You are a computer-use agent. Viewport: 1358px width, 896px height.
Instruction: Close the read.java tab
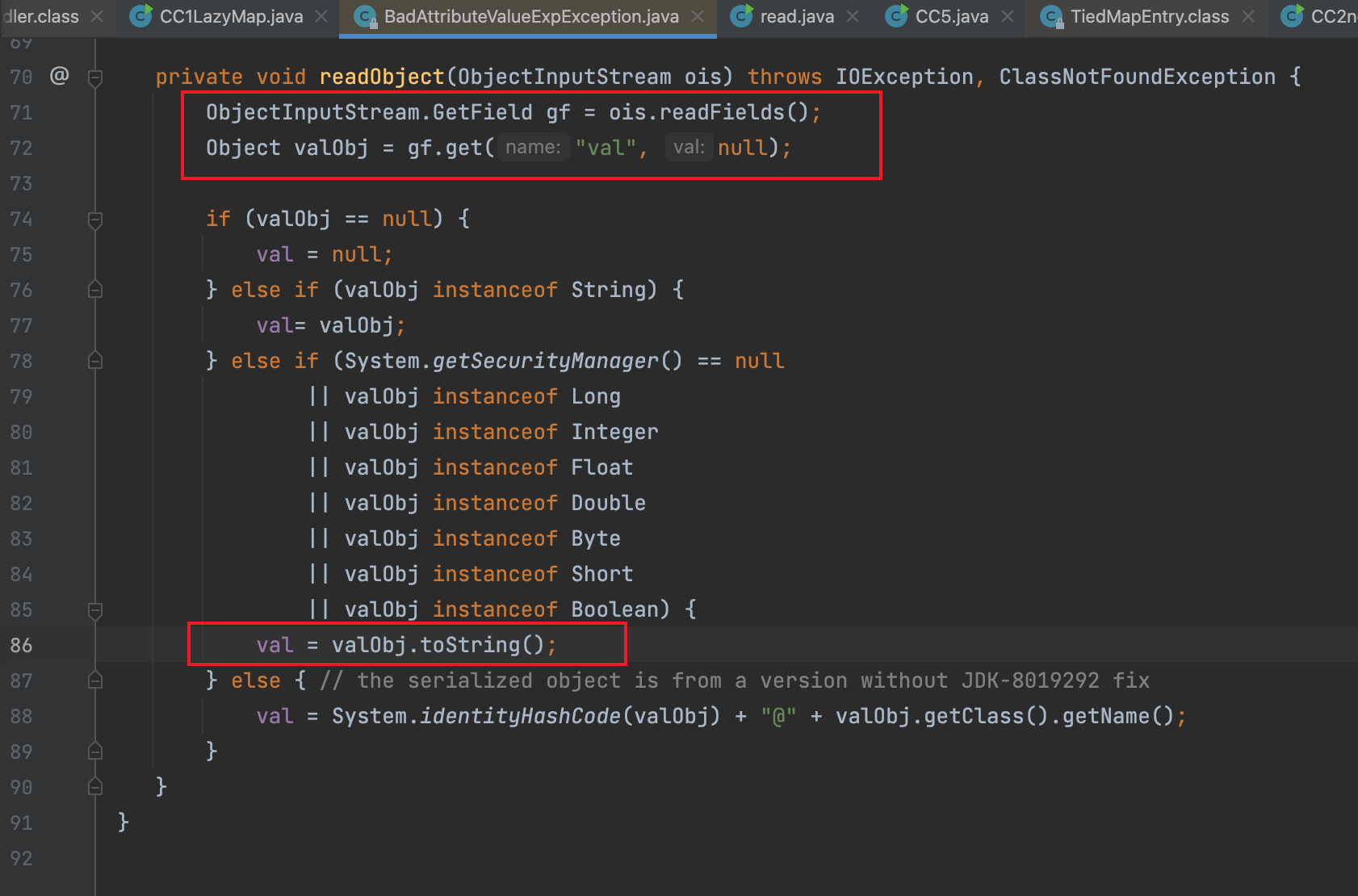tap(853, 16)
